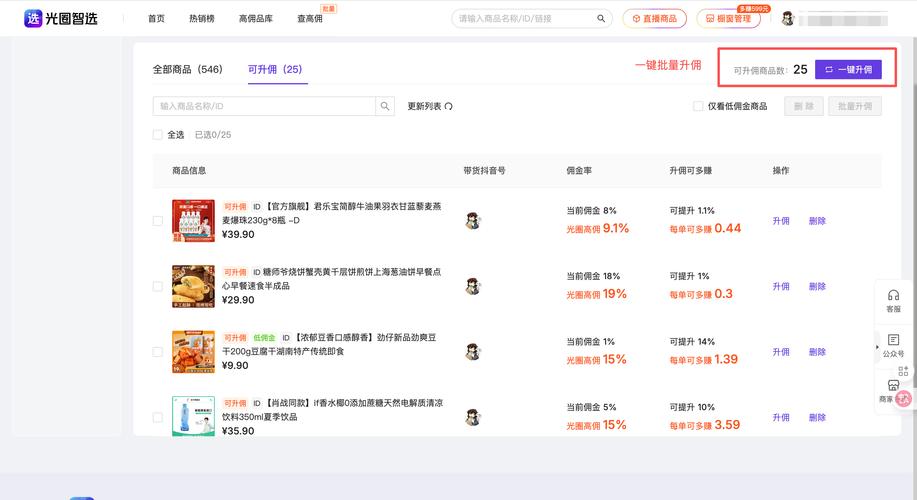The image size is (917, 500).
Task: Click 升佣 for 君乐宝 product
Action: 781,221
